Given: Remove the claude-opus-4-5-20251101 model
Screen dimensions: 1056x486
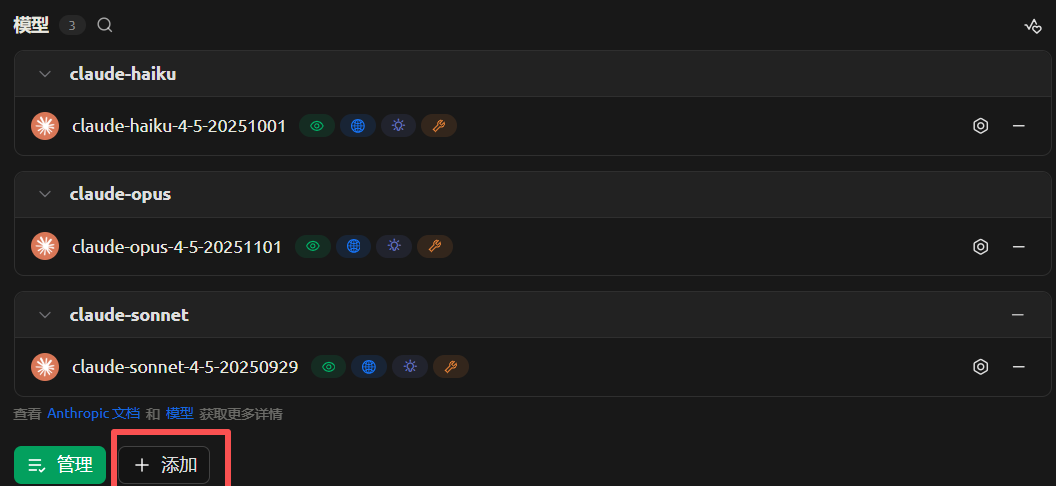Looking at the screenshot, I should (1019, 247).
